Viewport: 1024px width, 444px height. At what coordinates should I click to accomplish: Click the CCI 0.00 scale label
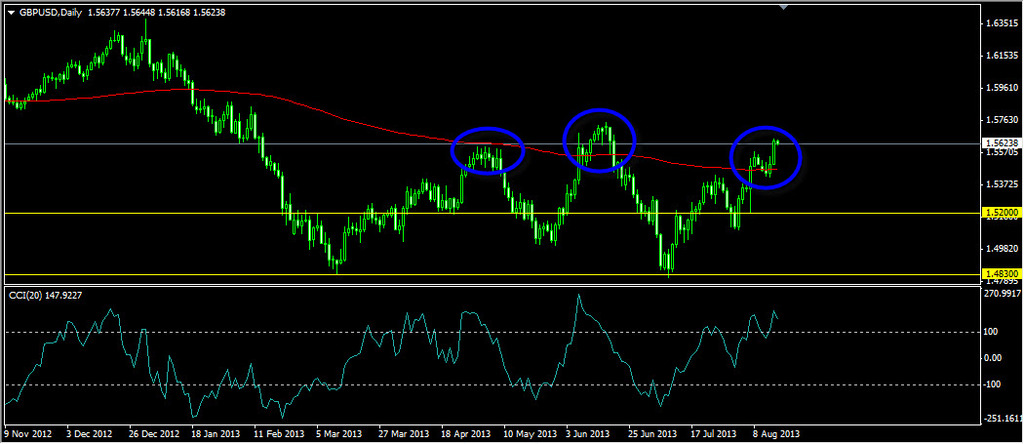pos(995,358)
